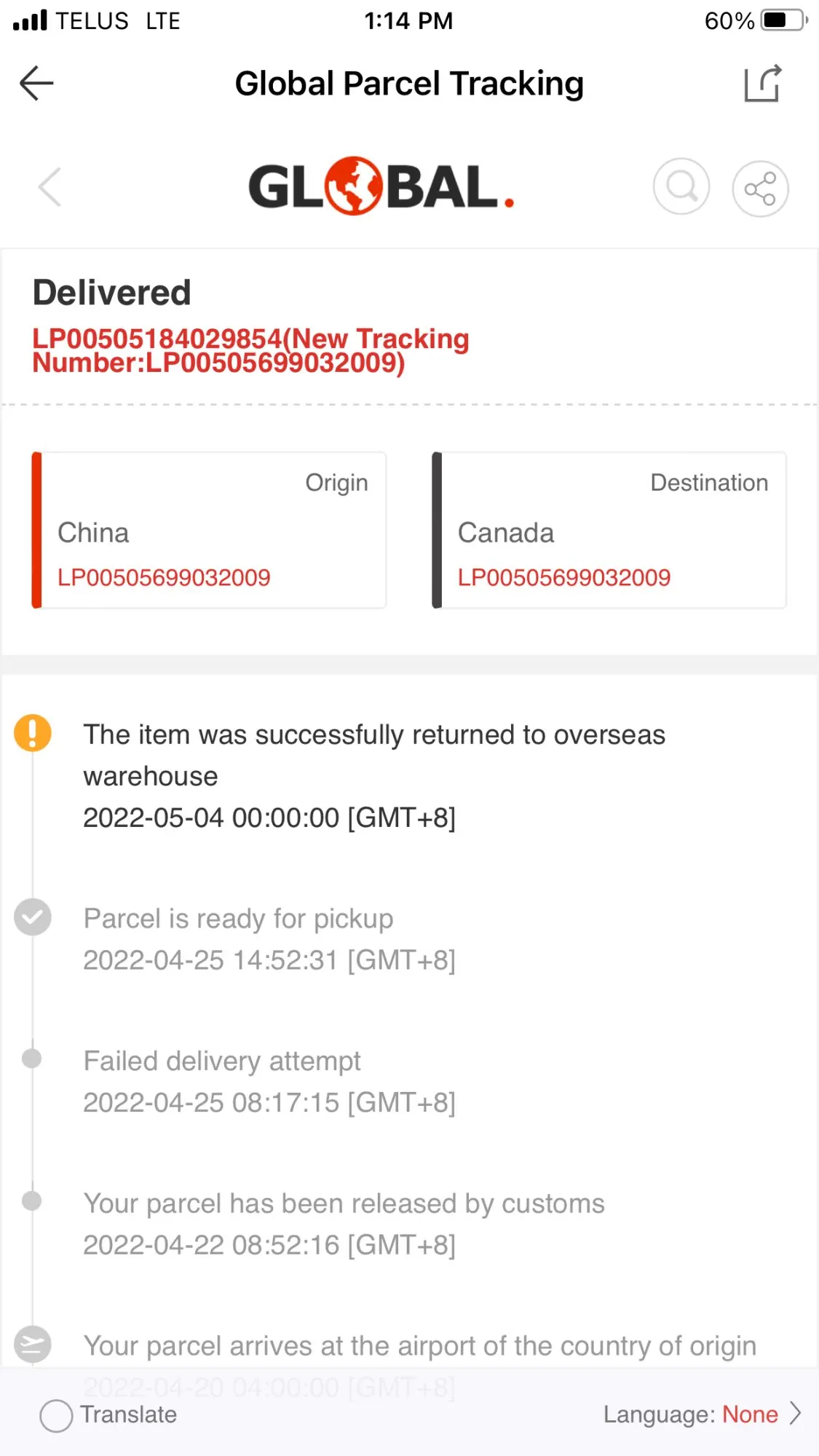The width and height of the screenshot is (819, 1456).
Task: Tap the gray left chevron beside logo
Action: pos(50,188)
